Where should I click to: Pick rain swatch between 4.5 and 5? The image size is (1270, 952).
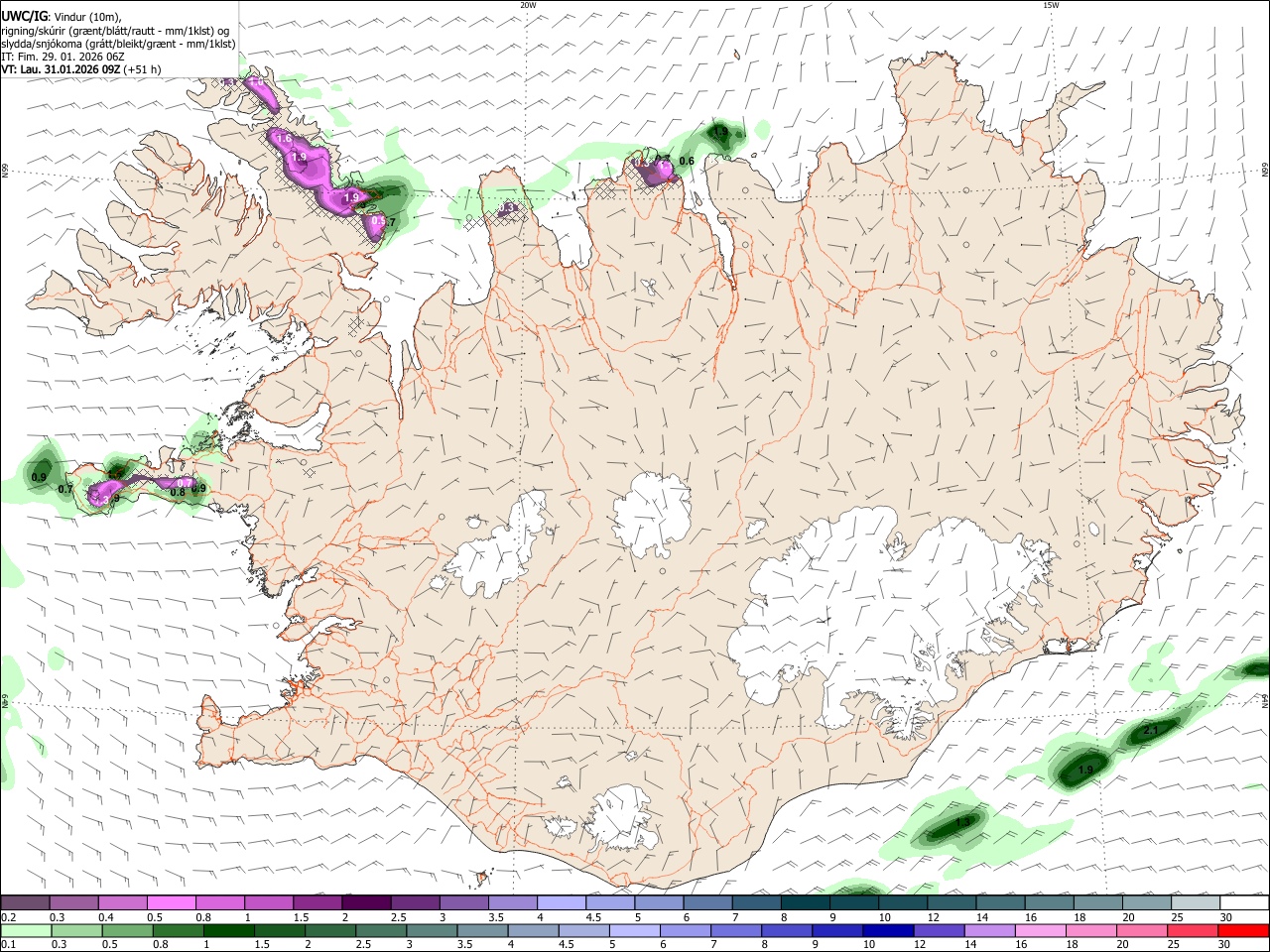click(583, 930)
